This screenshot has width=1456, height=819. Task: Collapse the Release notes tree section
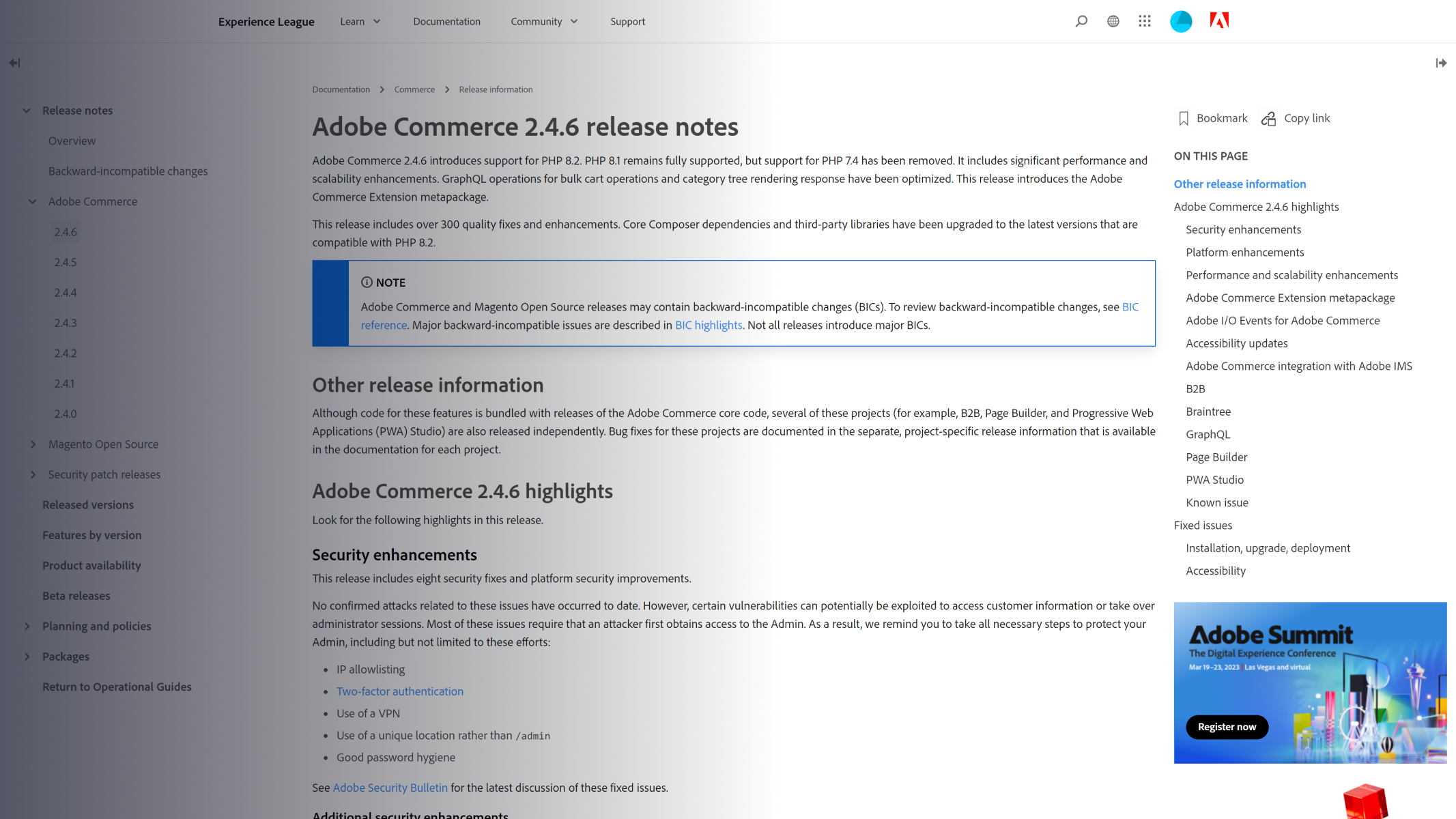coord(26,111)
